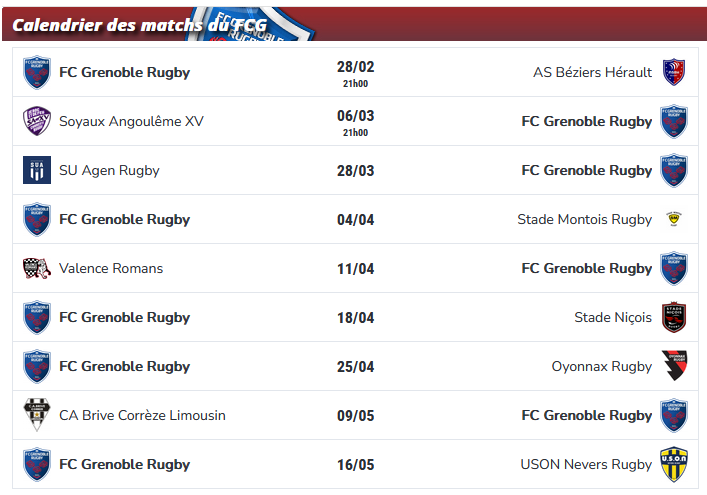
Task: Open the Stade Montois Rugby link
Action: [584, 219]
